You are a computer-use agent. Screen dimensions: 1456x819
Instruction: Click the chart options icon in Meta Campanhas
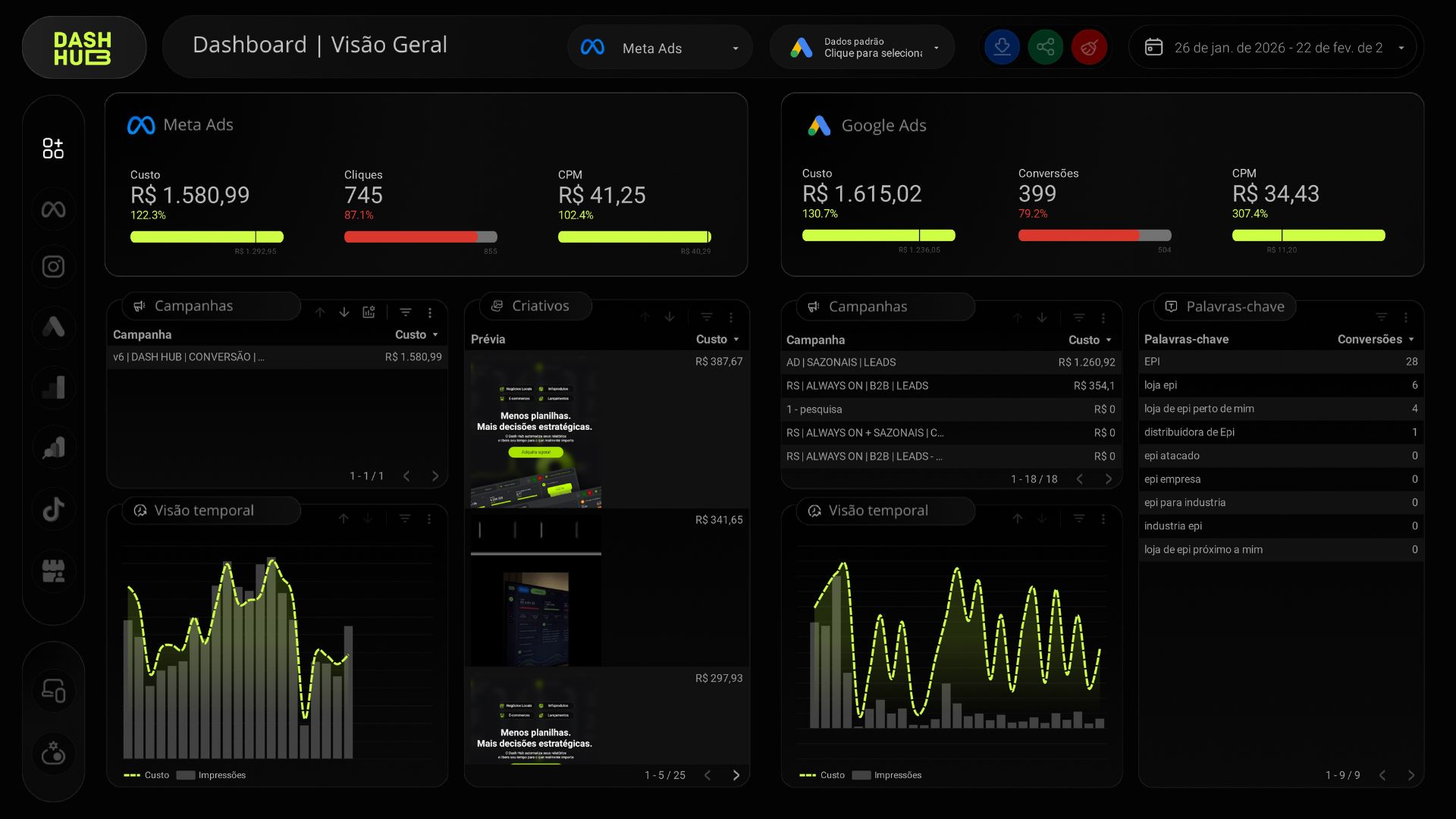coord(369,312)
